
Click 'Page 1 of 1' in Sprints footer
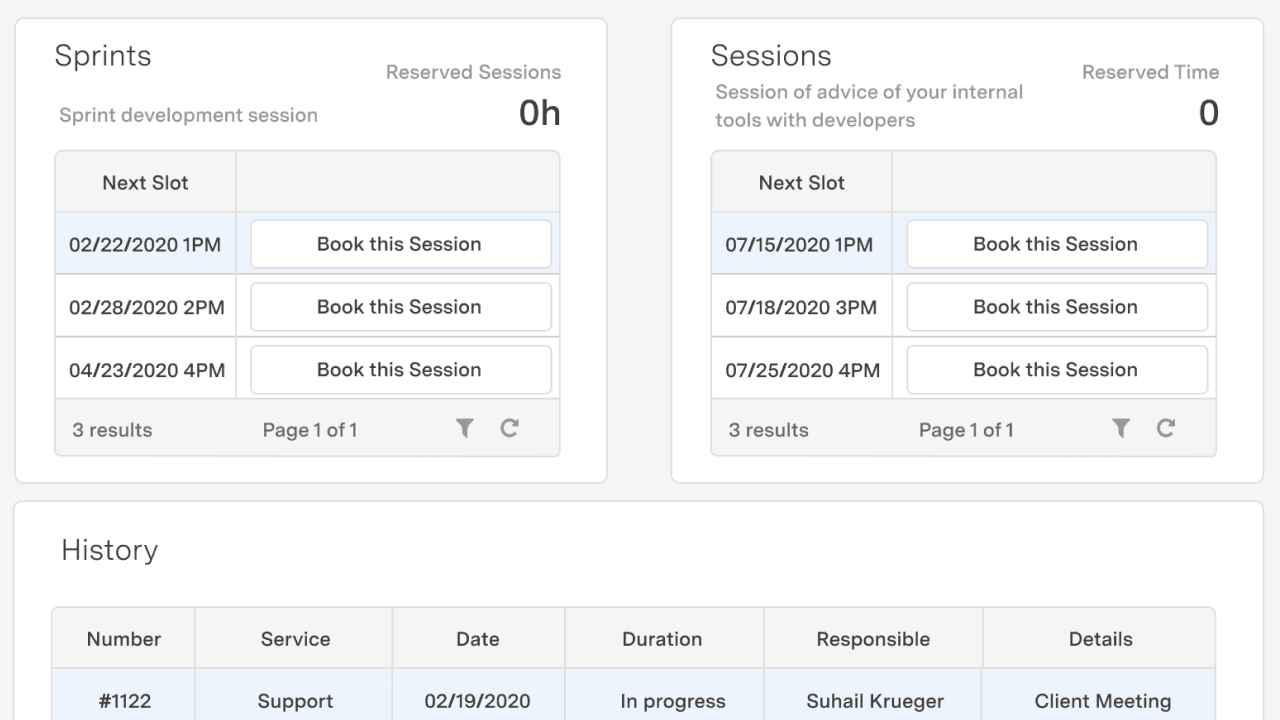[310, 430]
